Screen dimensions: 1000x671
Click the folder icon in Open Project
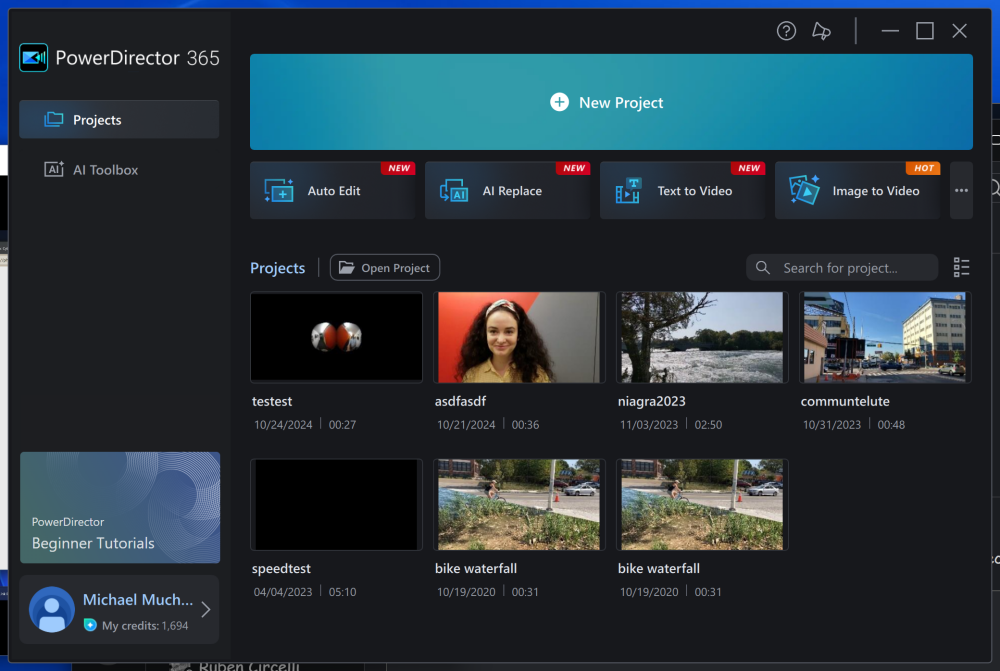click(x=346, y=267)
